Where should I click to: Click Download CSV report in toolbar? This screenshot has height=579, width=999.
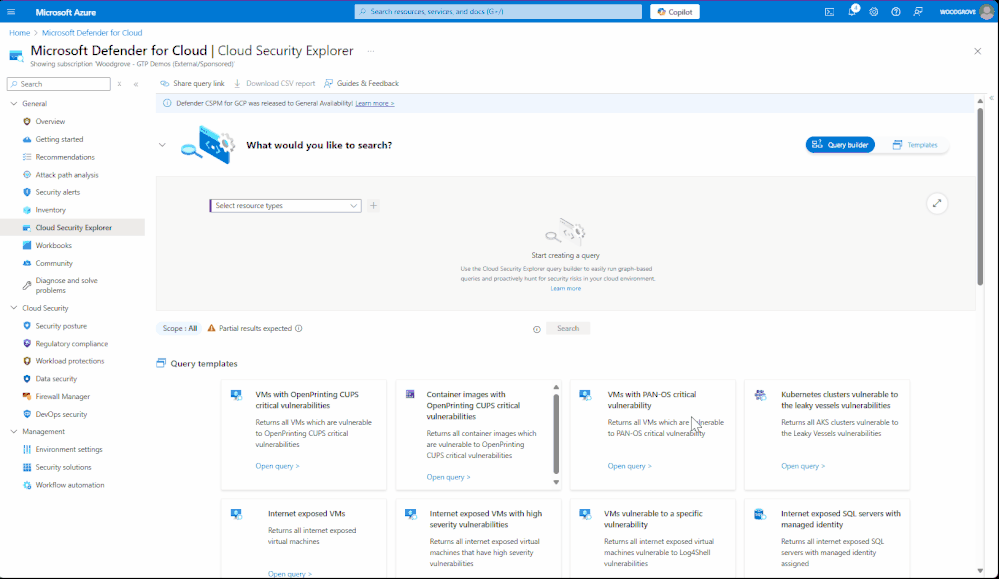275,83
